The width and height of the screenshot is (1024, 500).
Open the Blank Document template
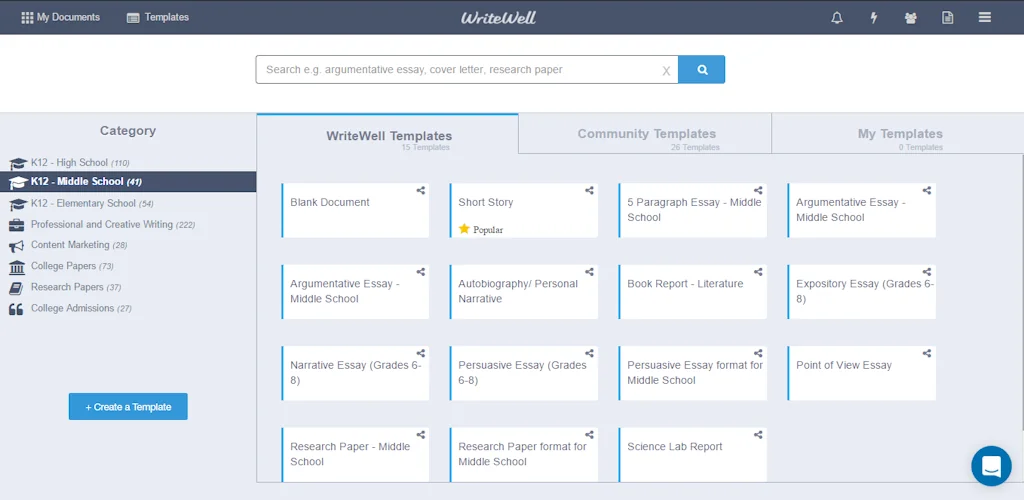[x=355, y=210]
